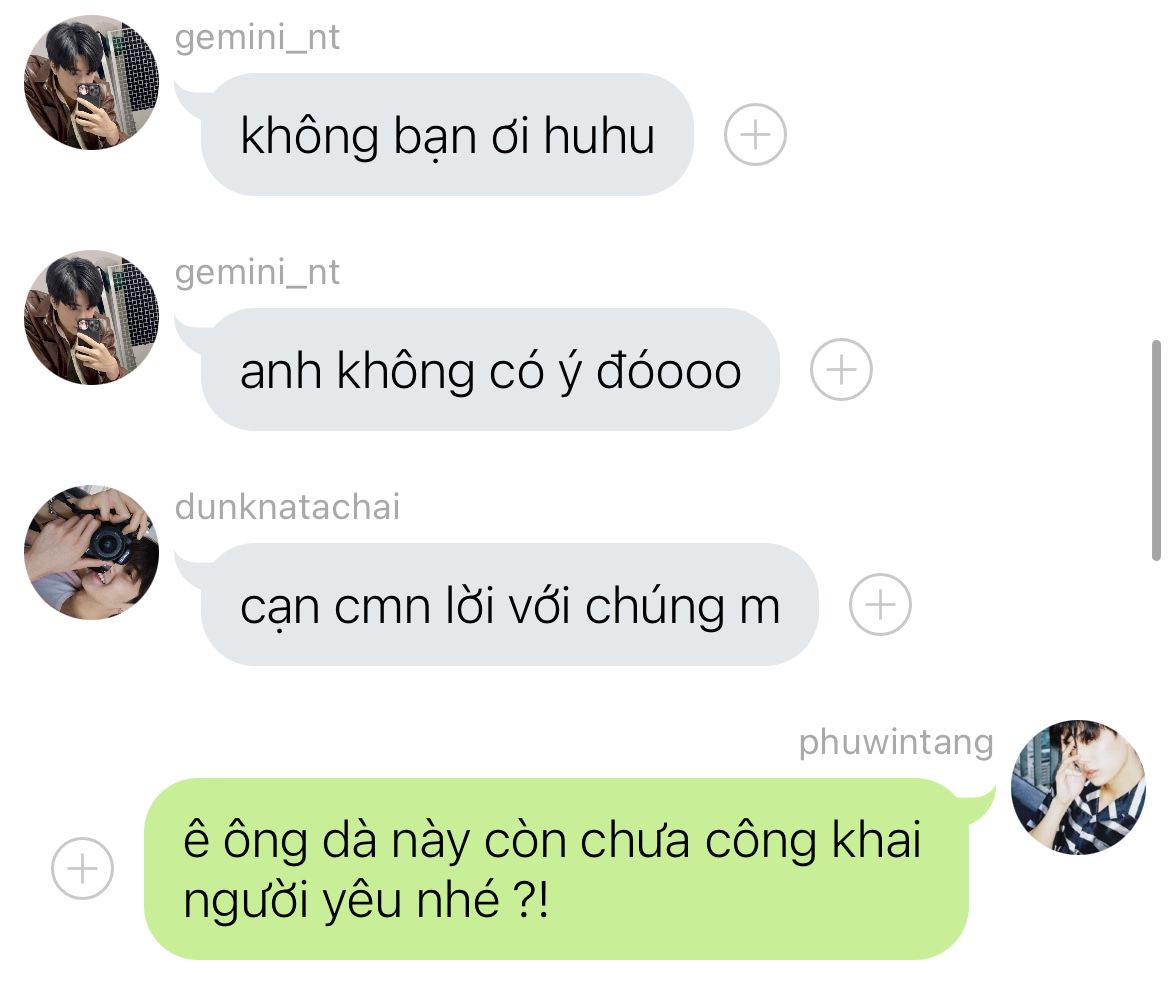The height and width of the screenshot is (1004, 1170).
Task: Open the phuwintang profile avatar
Action: click(1078, 787)
